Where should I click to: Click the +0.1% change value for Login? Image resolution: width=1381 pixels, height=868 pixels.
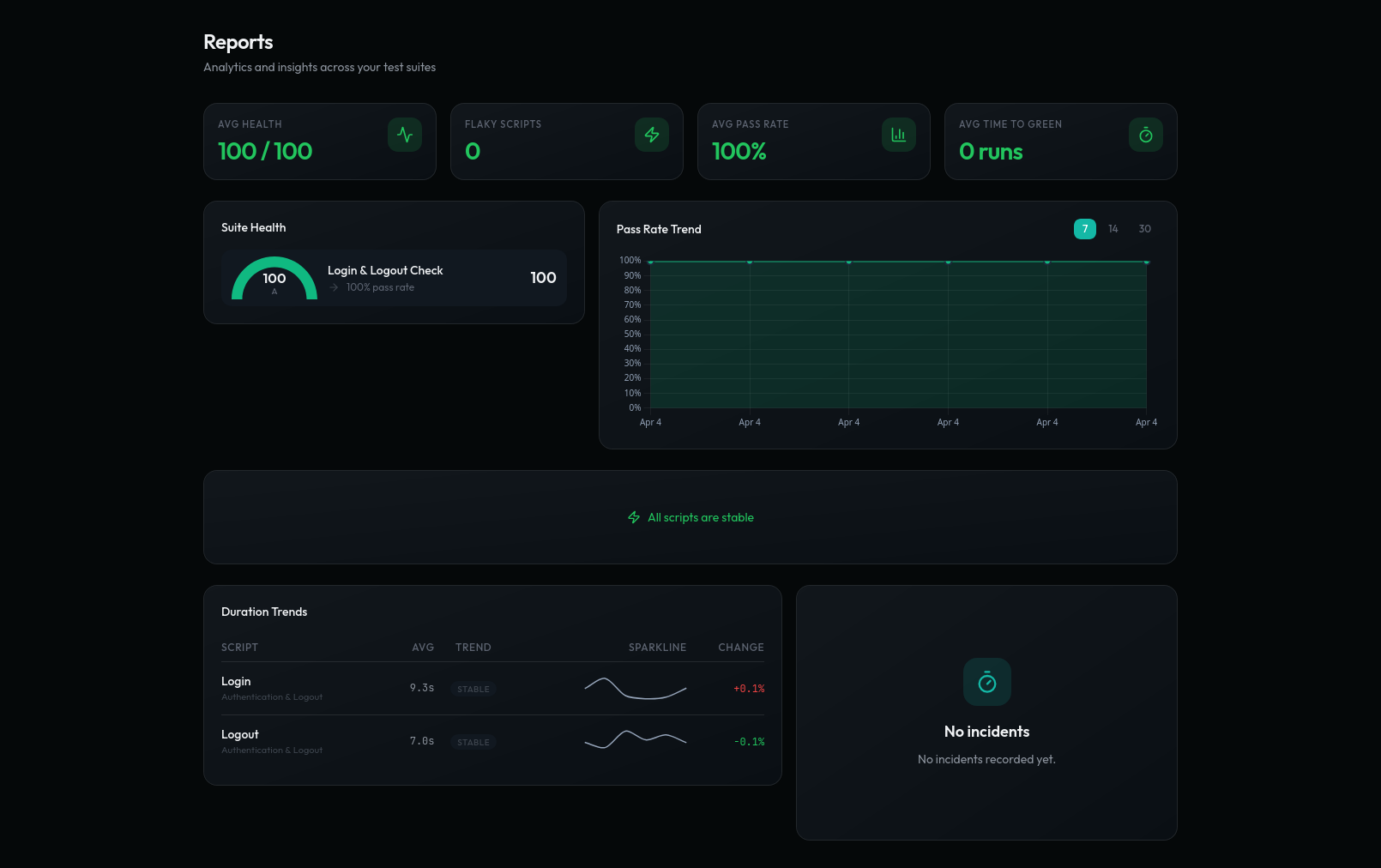tap(747, 688)
